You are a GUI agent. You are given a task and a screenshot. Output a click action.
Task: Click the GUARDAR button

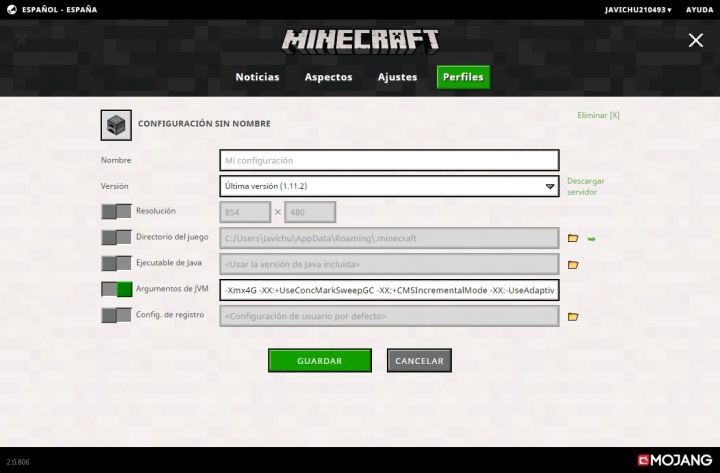(320, 360)
